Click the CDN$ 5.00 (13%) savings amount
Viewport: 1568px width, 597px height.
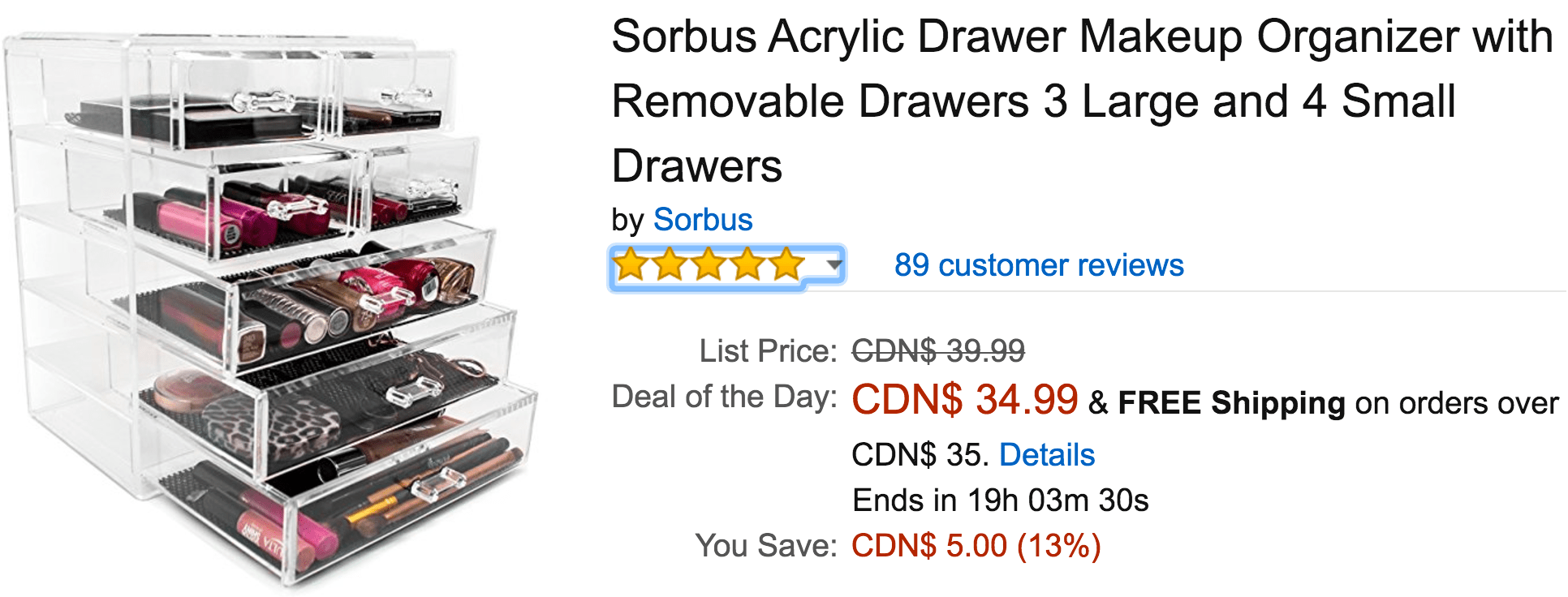(976, 546)
